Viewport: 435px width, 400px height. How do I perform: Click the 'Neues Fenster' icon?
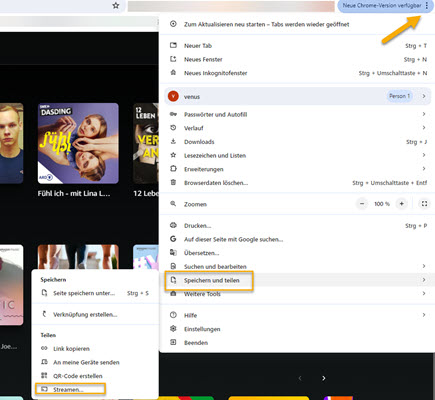pyautogui.click(x=173, y=59)
